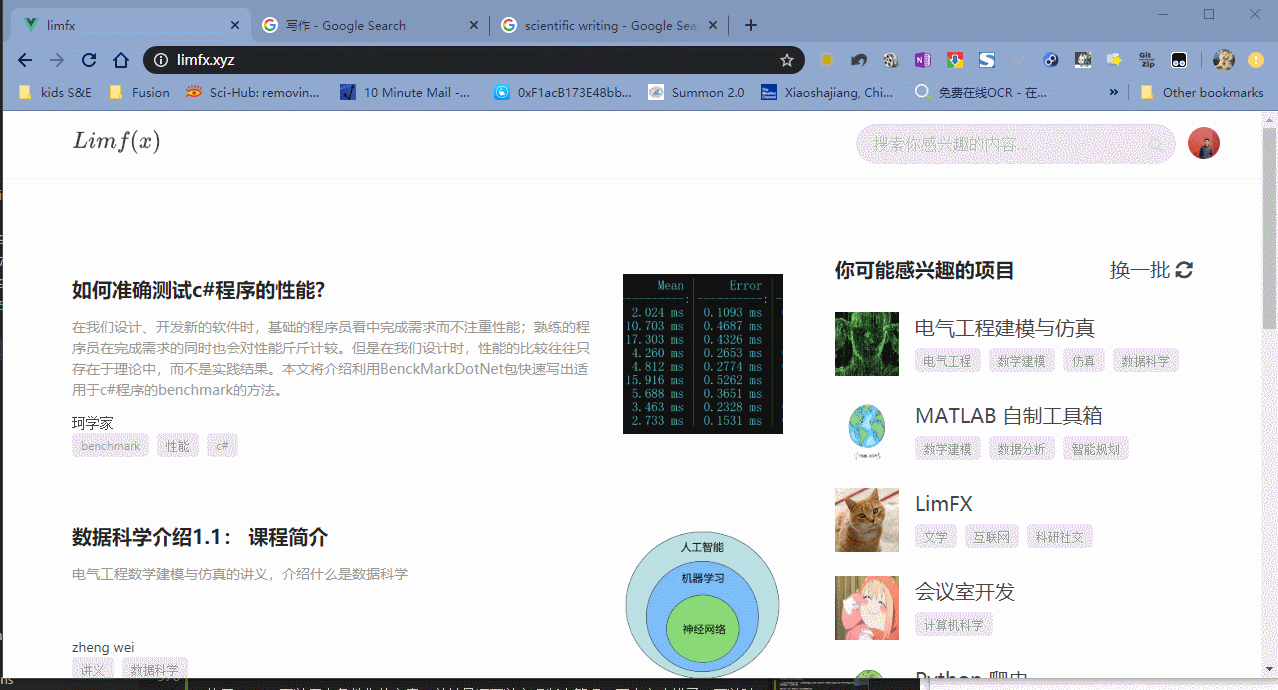Click the site search magnifier icon
Screen dimensions: 1278x690
tap(1156, 144)
